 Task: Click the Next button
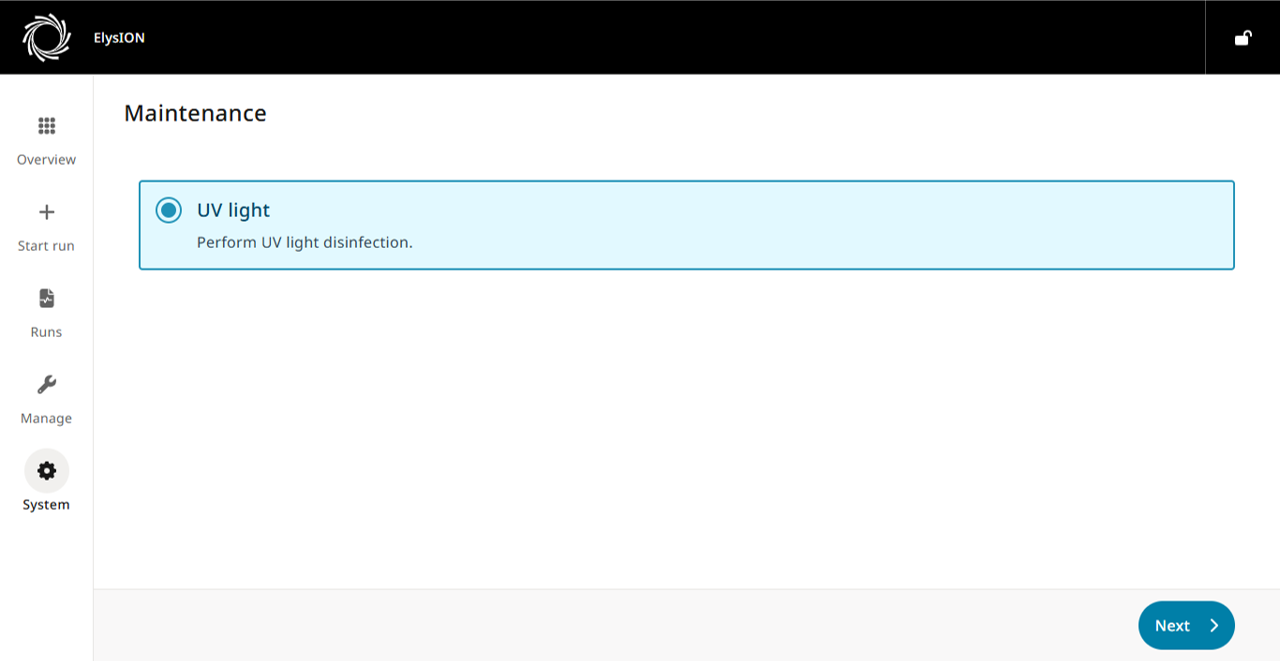click(1186, 625)
